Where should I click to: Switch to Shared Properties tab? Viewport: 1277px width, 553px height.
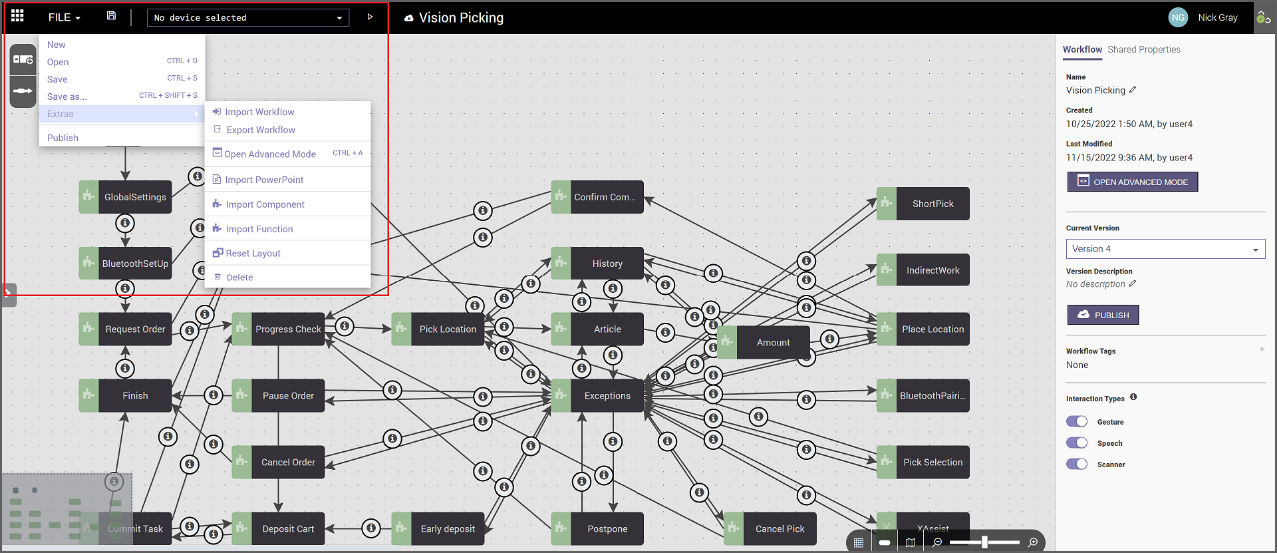[x=1144, y=49]
